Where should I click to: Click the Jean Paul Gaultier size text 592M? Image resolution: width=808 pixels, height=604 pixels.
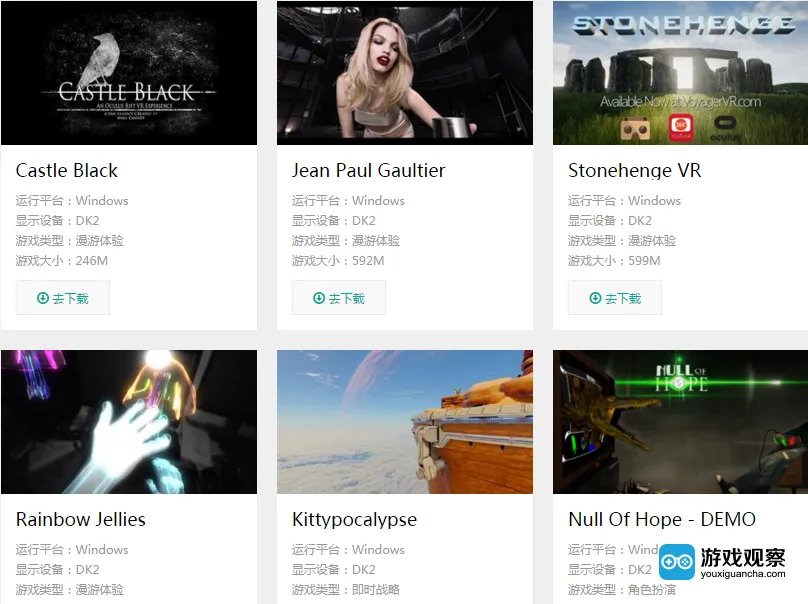point(368,261)
